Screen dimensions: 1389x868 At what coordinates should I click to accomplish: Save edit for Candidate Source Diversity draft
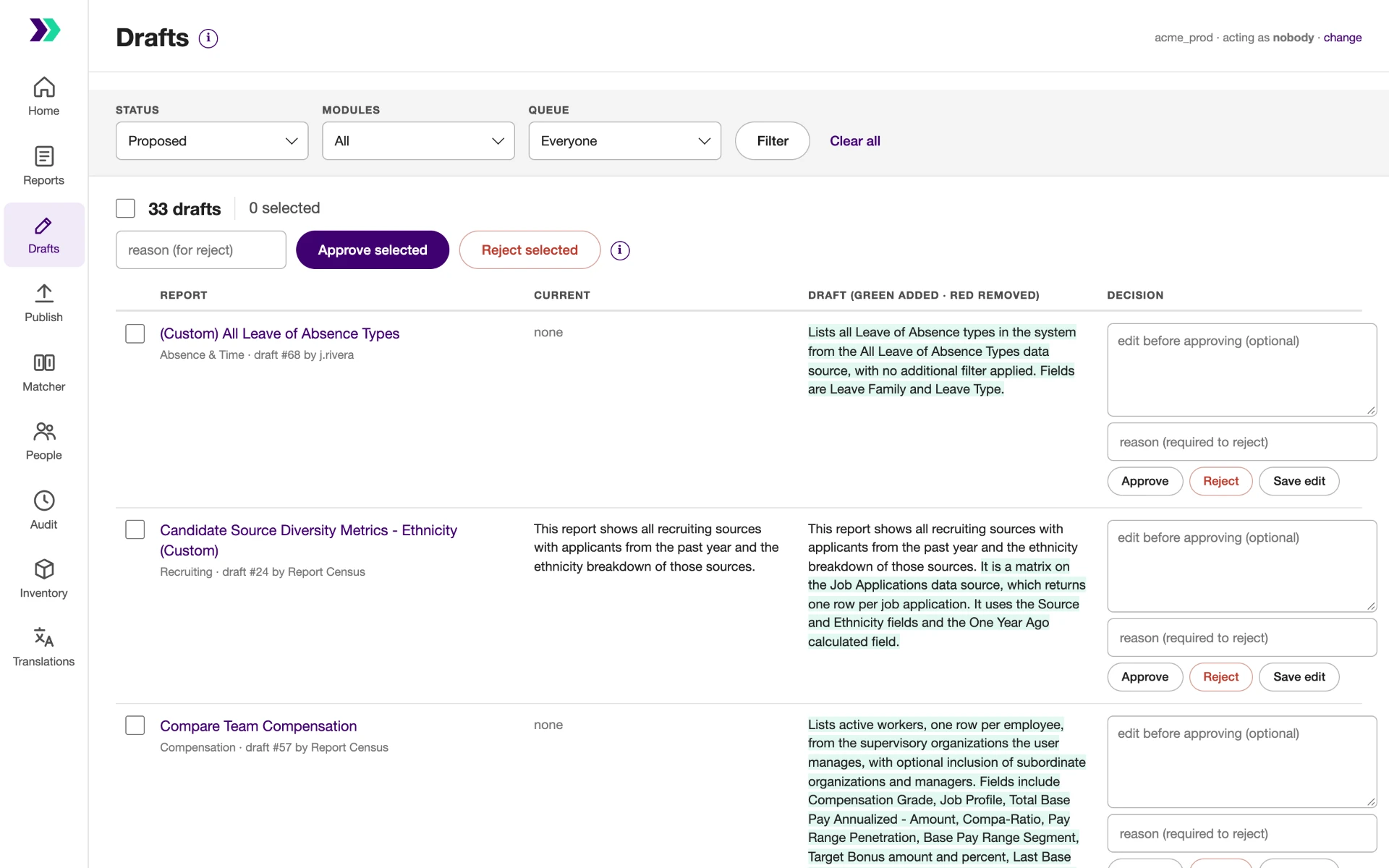(1299, 677)
